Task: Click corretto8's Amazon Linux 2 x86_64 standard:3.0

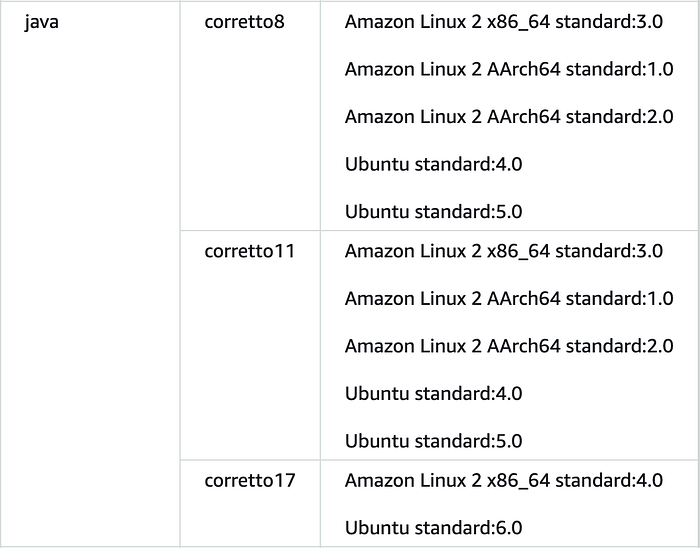Action: click(503, 22)
